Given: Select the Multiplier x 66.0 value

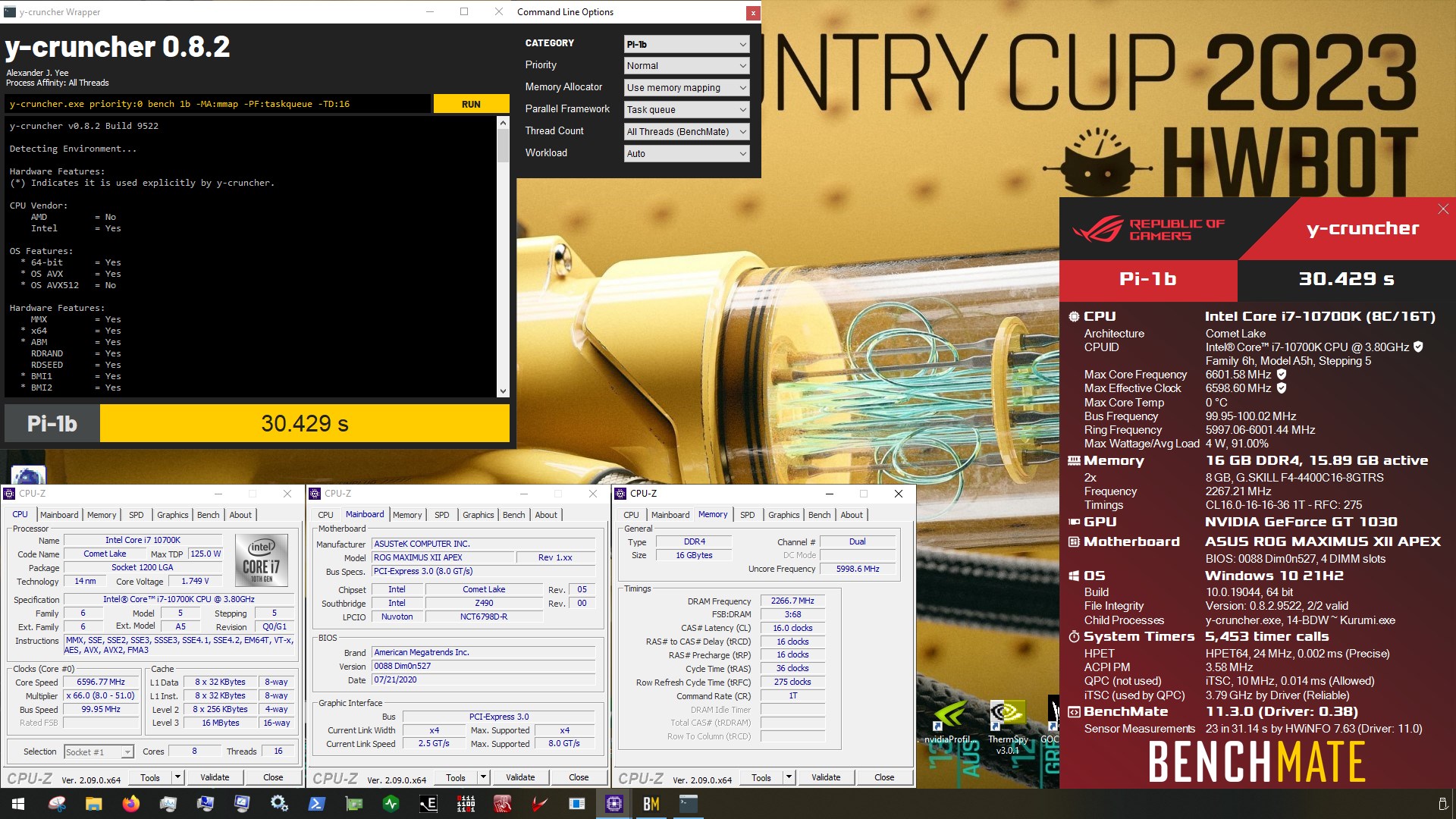Looking at the screenshot, I should coord(102,695).
